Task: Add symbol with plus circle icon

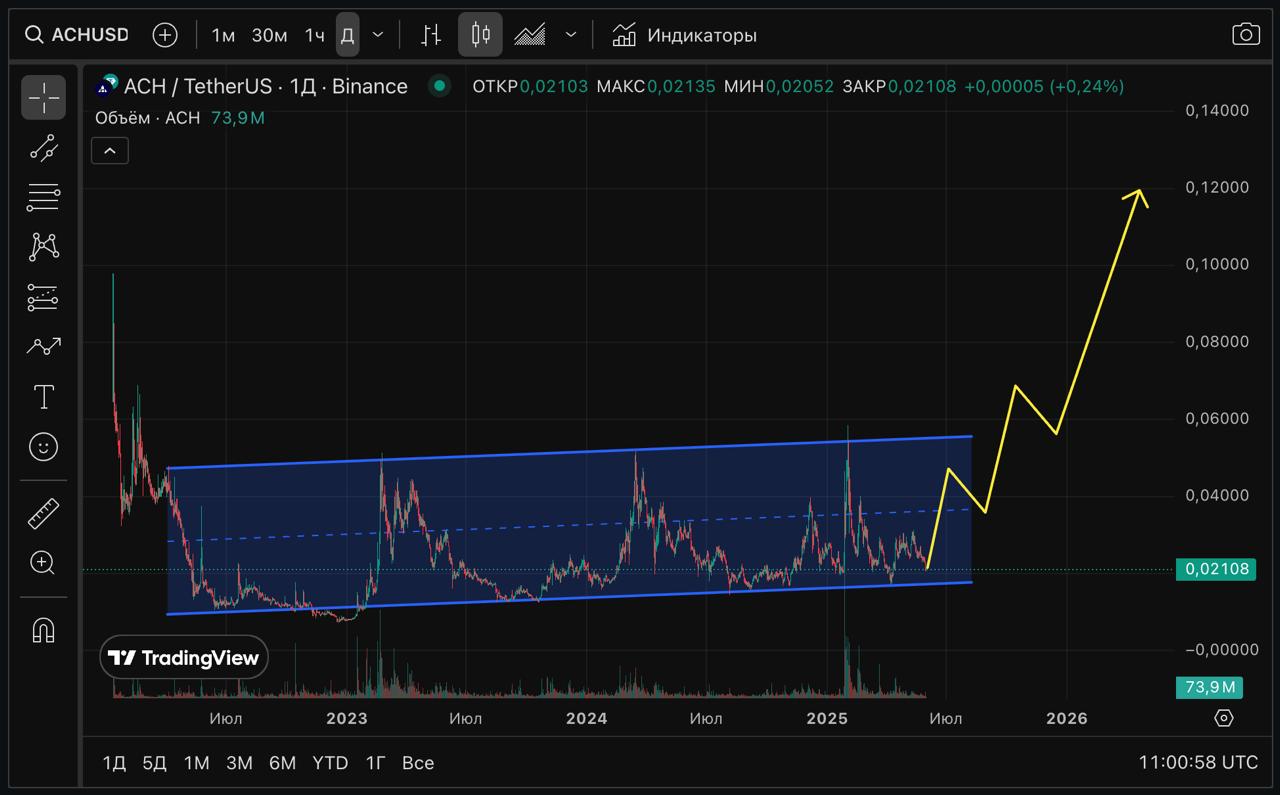Action: 164,35
